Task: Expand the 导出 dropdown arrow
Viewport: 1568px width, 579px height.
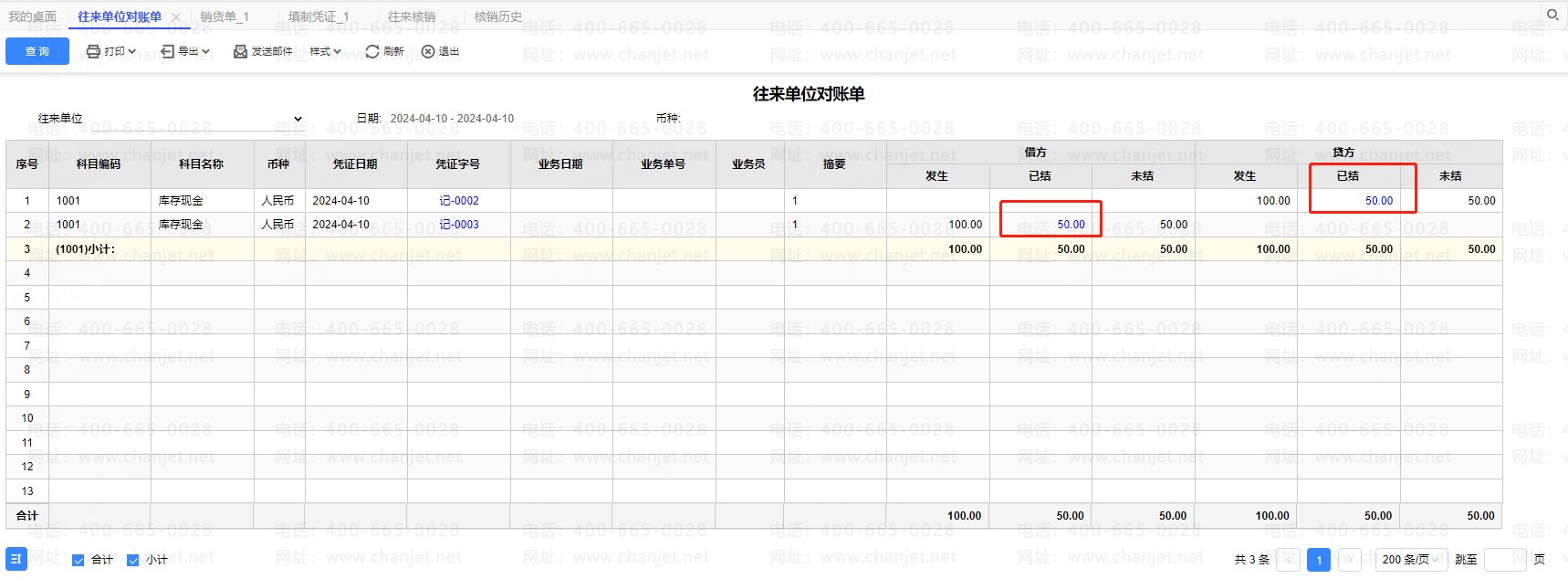Action: pyautogui.click(x=205, y=52)
